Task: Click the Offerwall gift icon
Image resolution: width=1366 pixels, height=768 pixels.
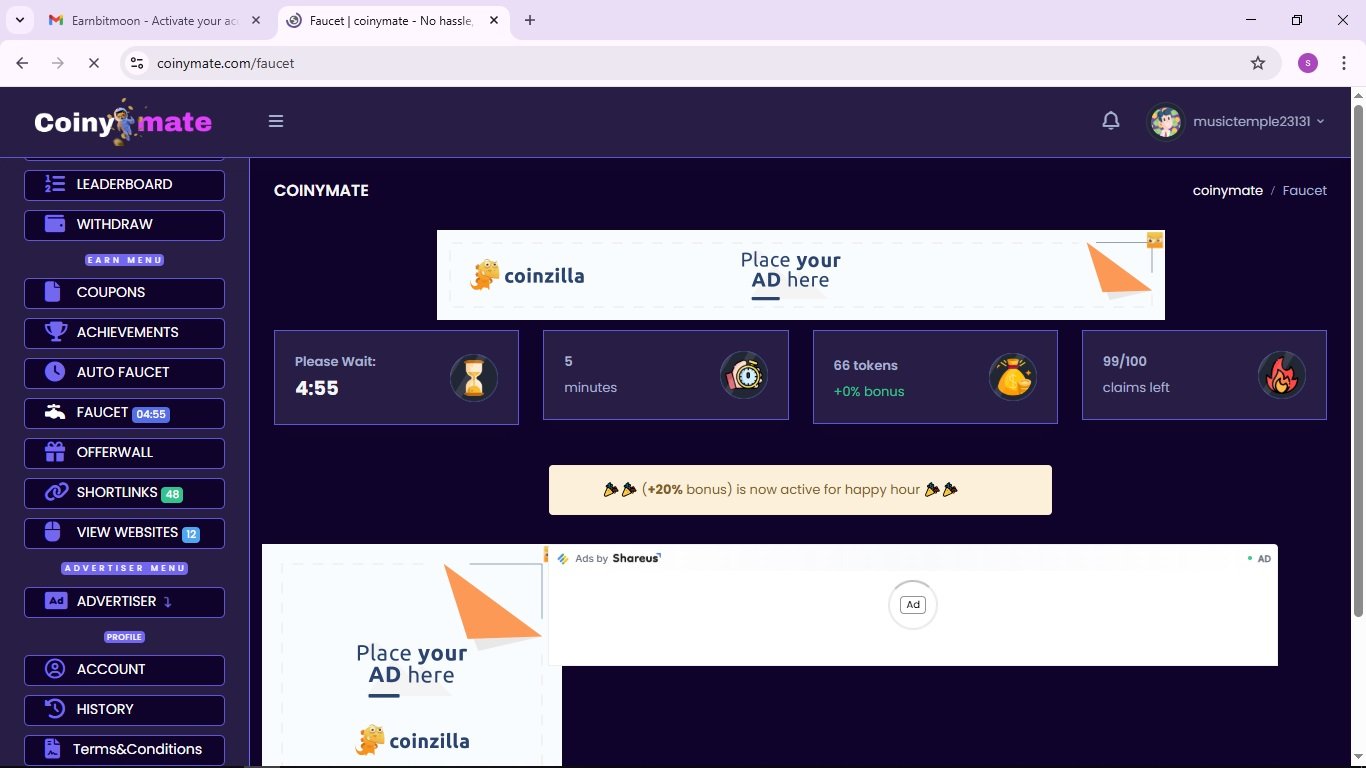Action: pos(55,452)
